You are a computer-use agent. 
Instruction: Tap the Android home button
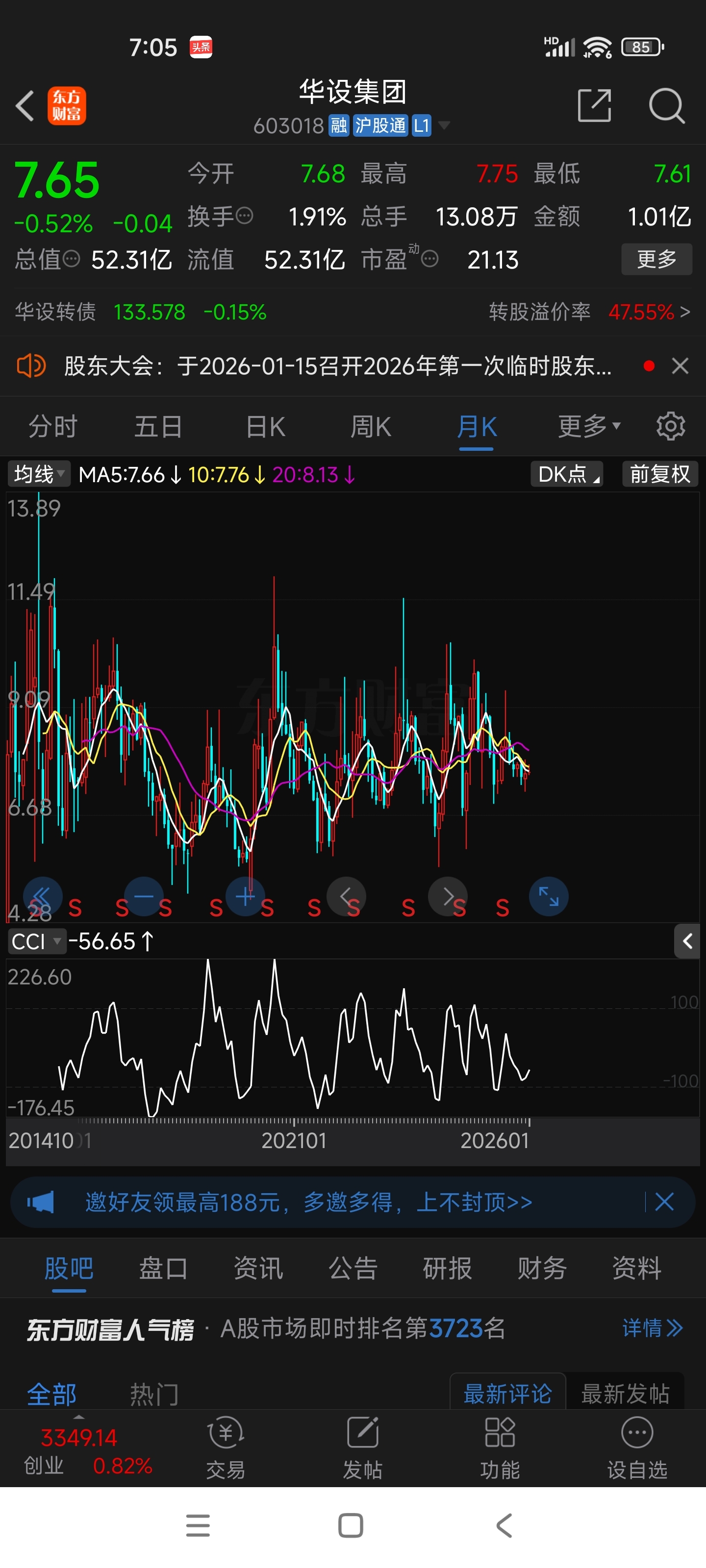pyautogui.click(x=351, y=1525)
